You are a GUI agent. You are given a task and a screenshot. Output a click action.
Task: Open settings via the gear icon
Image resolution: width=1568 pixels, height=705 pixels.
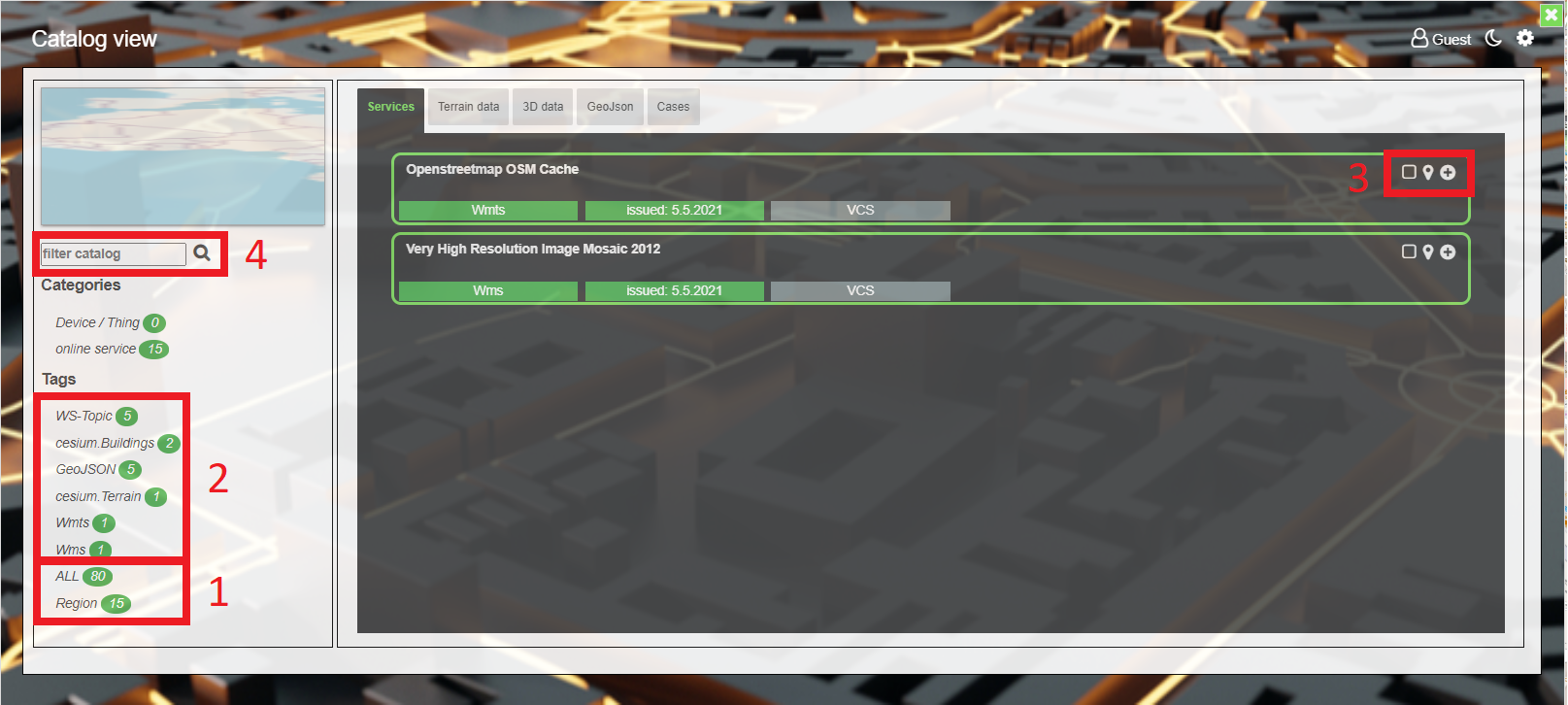click(1525, 38)
